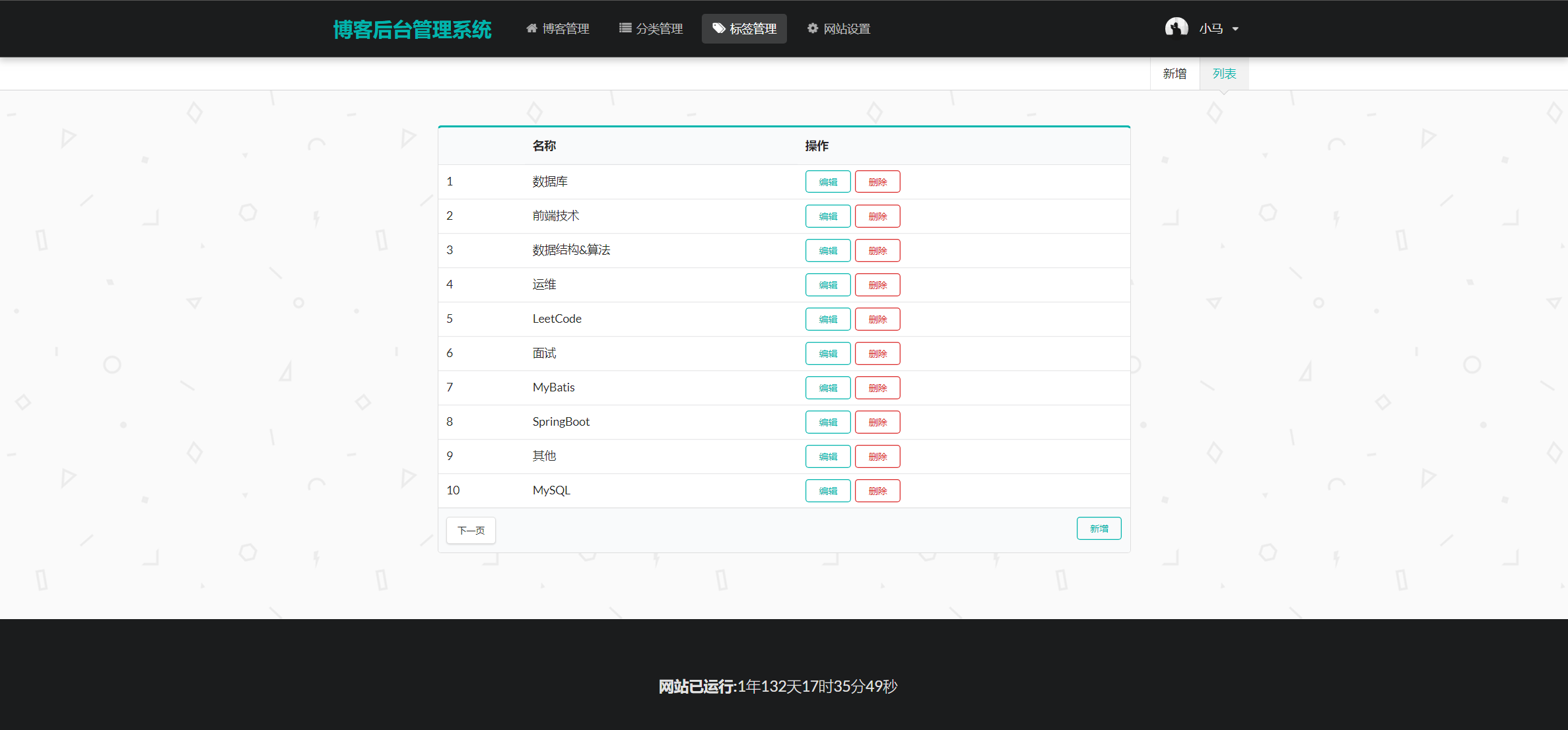Open the 分类管理 menu item
The image size is (1568, 730).
pos(651,28)
